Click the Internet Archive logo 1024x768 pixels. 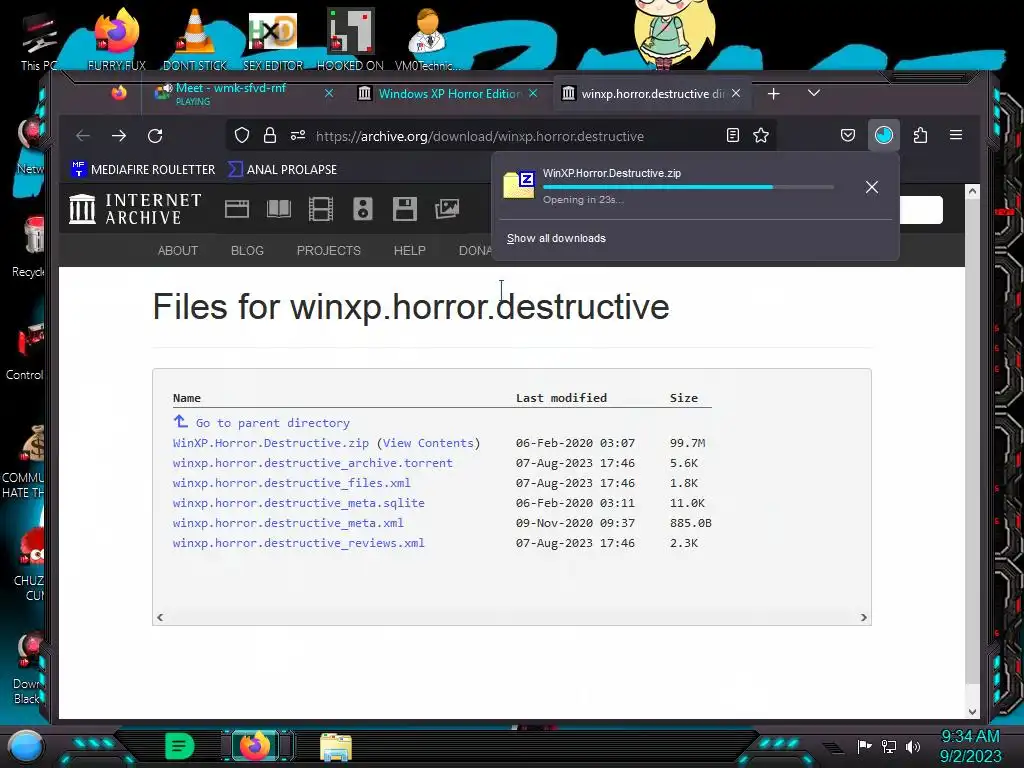tap(135, 209)
